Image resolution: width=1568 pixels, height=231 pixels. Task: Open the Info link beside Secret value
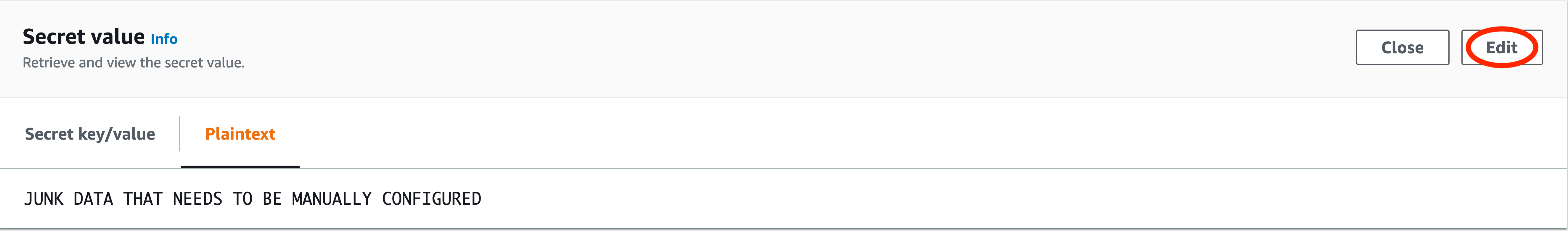(164, 39)
